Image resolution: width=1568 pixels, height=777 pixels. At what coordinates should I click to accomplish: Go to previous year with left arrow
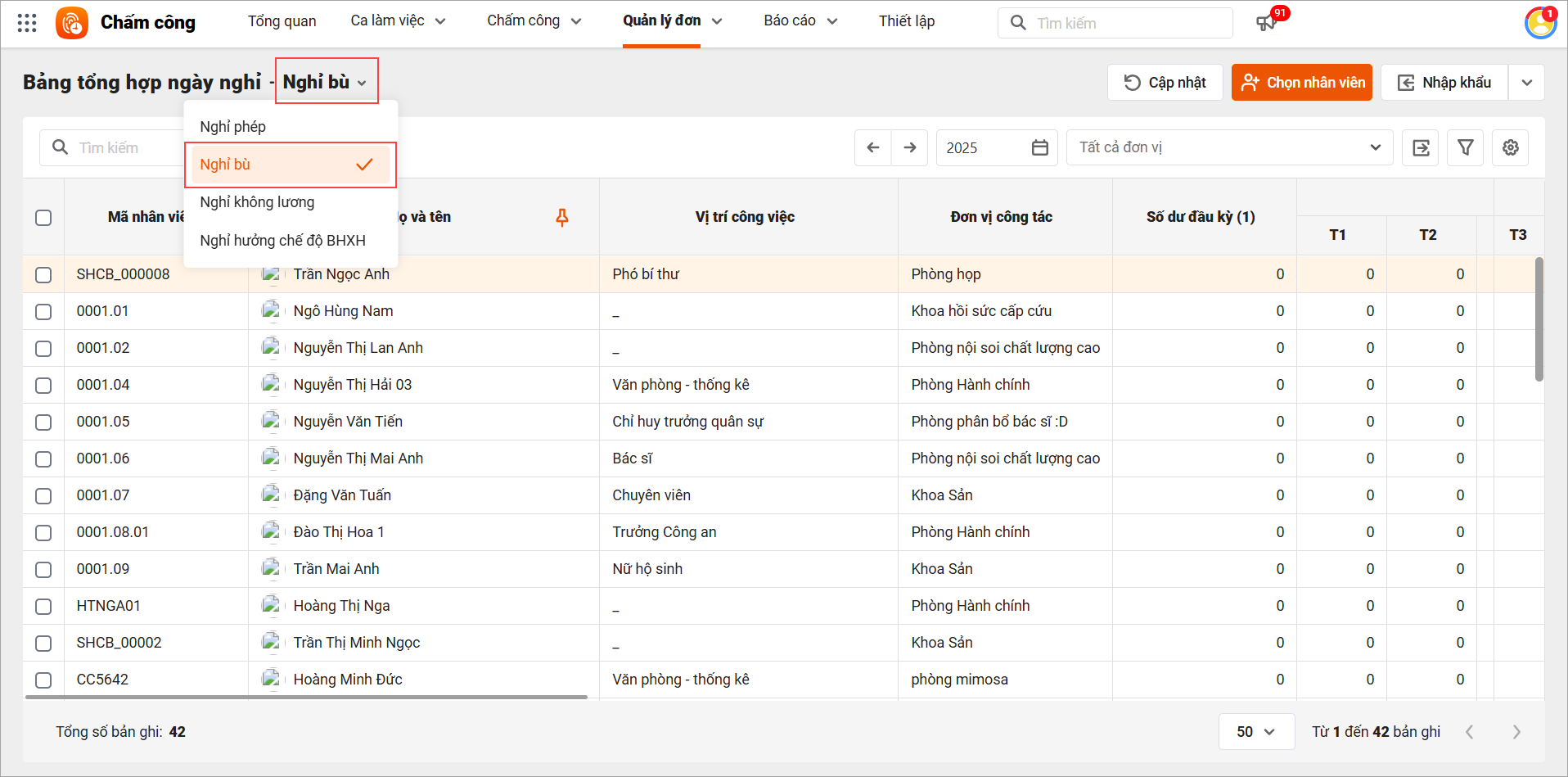873,147
